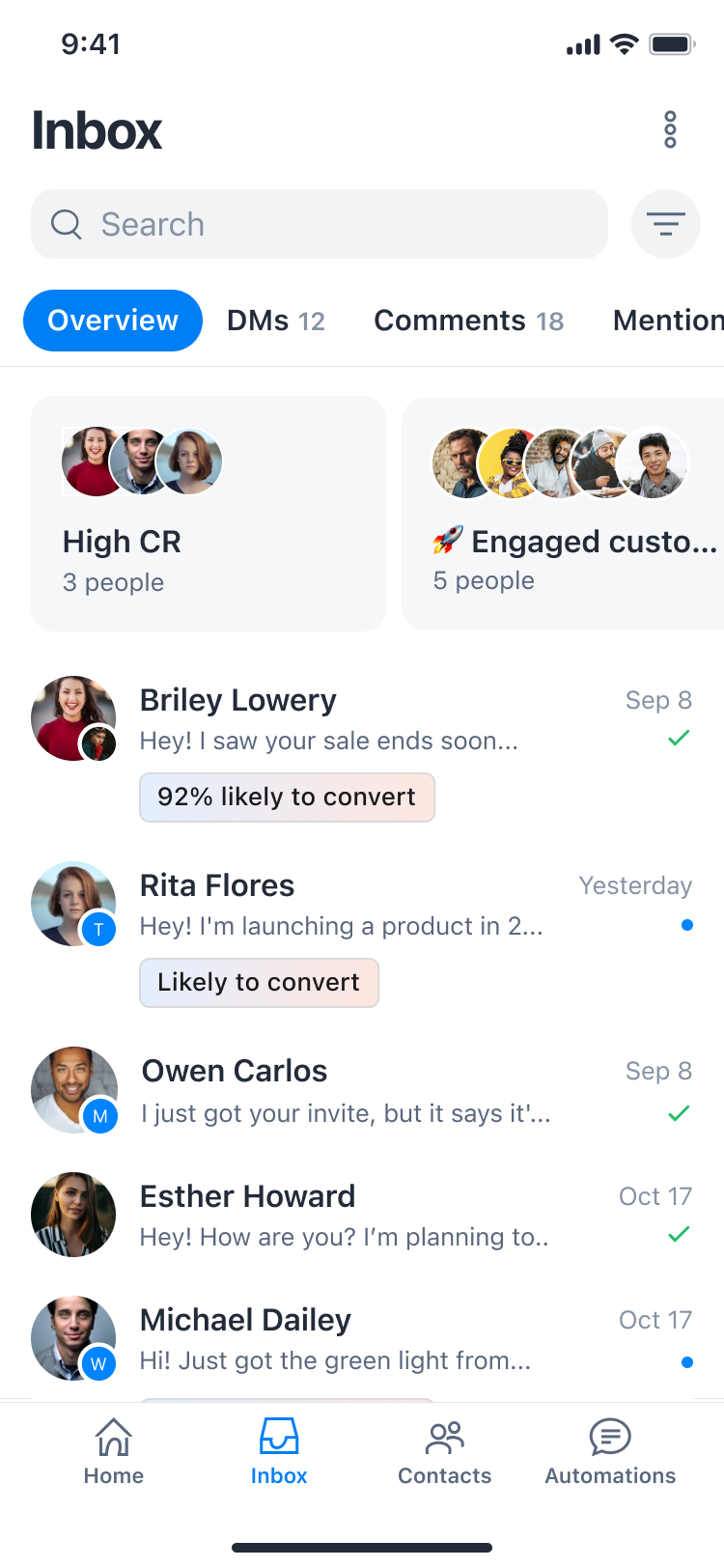
Task: Tap Rita Flores' "Likely to convert" tag
Action: point(259,983)
